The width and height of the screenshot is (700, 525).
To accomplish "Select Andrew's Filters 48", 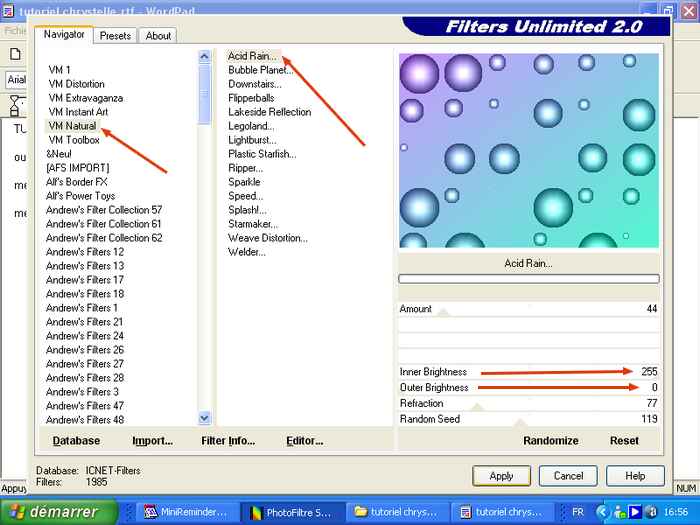I will 85,420.
